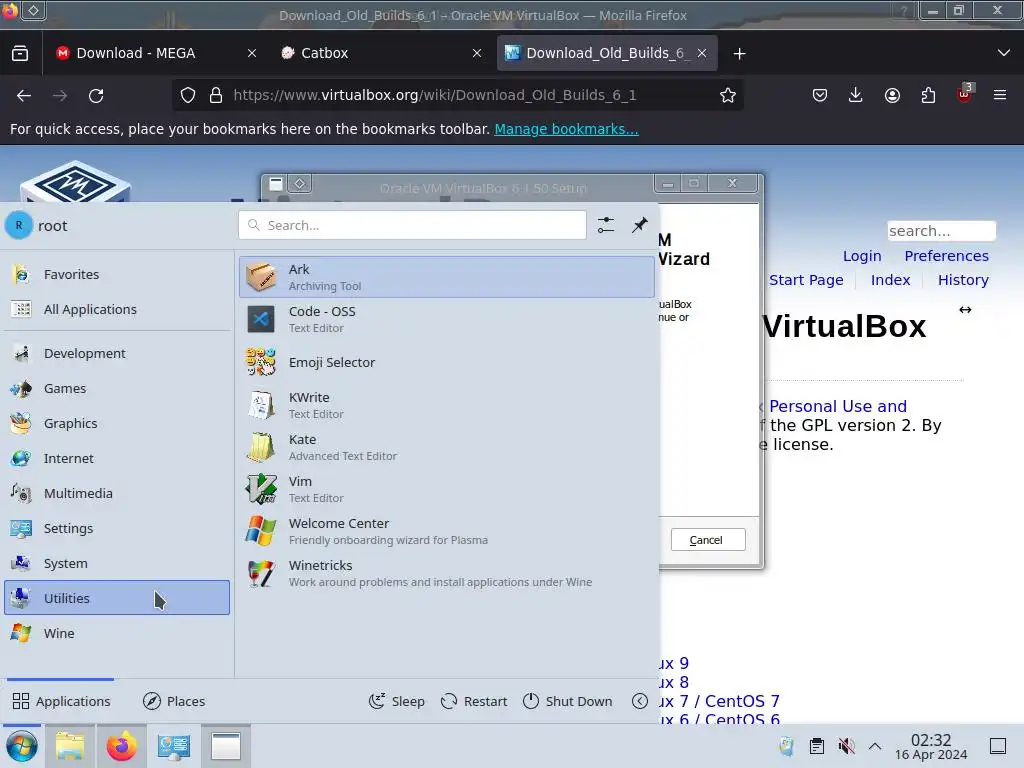Open the History link

[963, 280]
